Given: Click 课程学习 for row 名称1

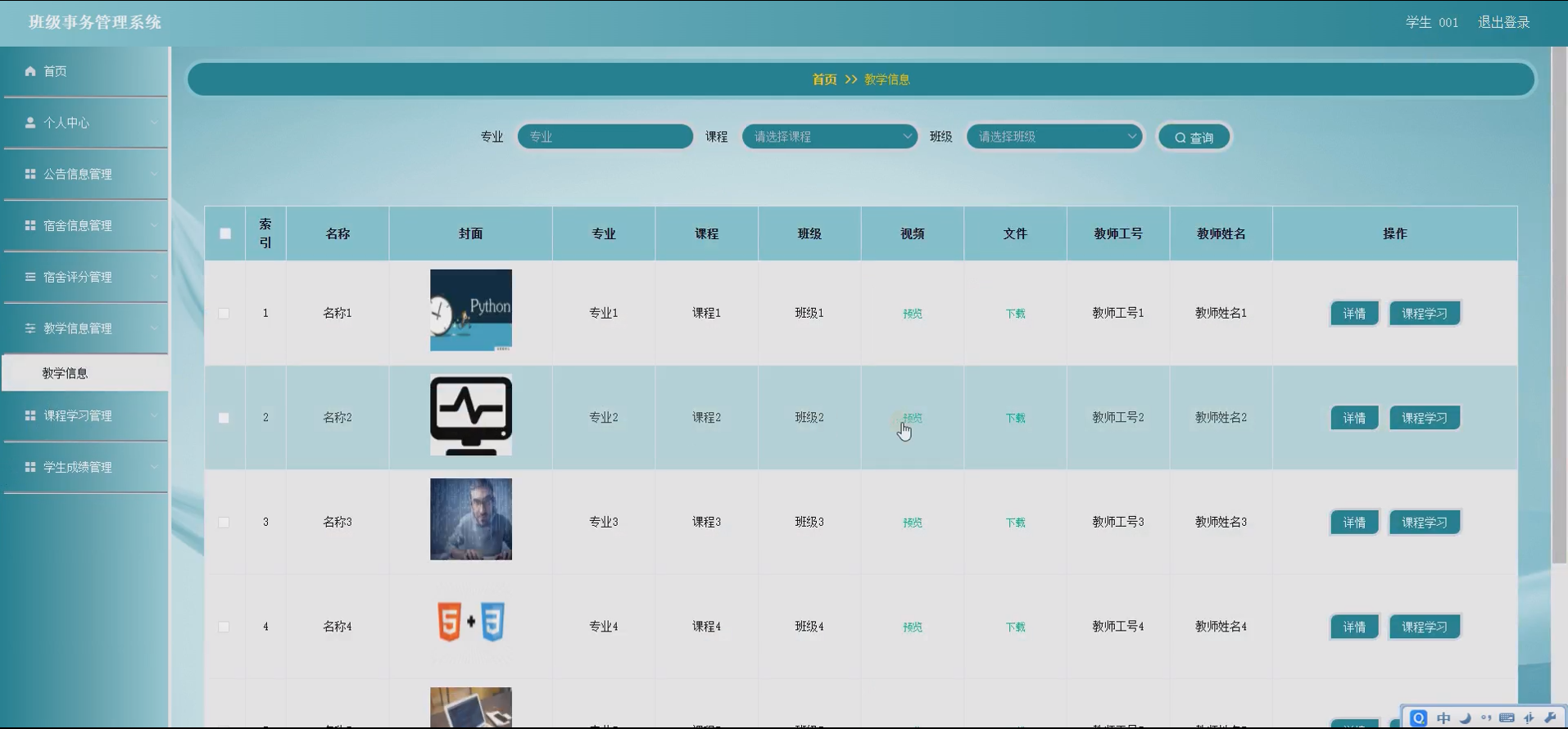Looking at the screenshot, I should click(x=1424, y=314).
